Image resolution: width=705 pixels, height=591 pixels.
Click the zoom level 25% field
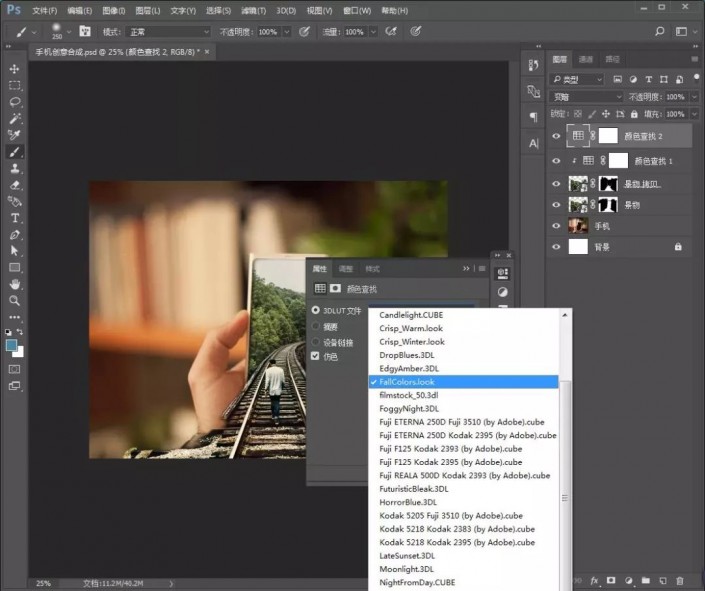click(x=44, y=583)
